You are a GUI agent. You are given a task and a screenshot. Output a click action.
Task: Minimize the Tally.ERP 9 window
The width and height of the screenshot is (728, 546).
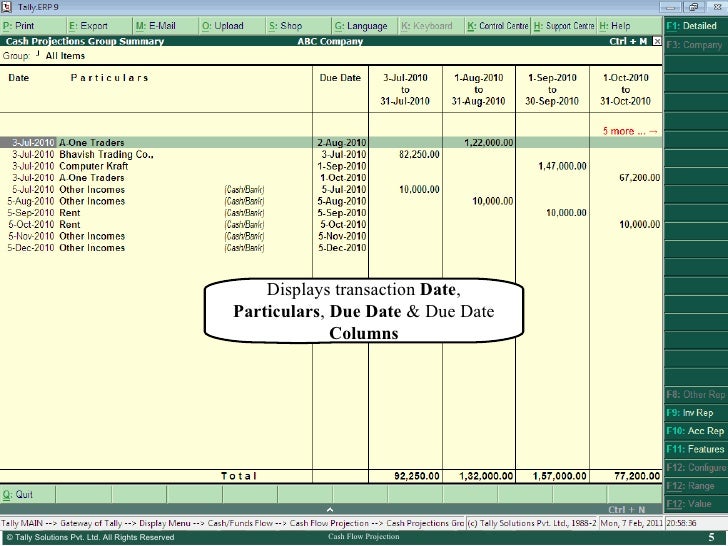click(x=670, y=7)
